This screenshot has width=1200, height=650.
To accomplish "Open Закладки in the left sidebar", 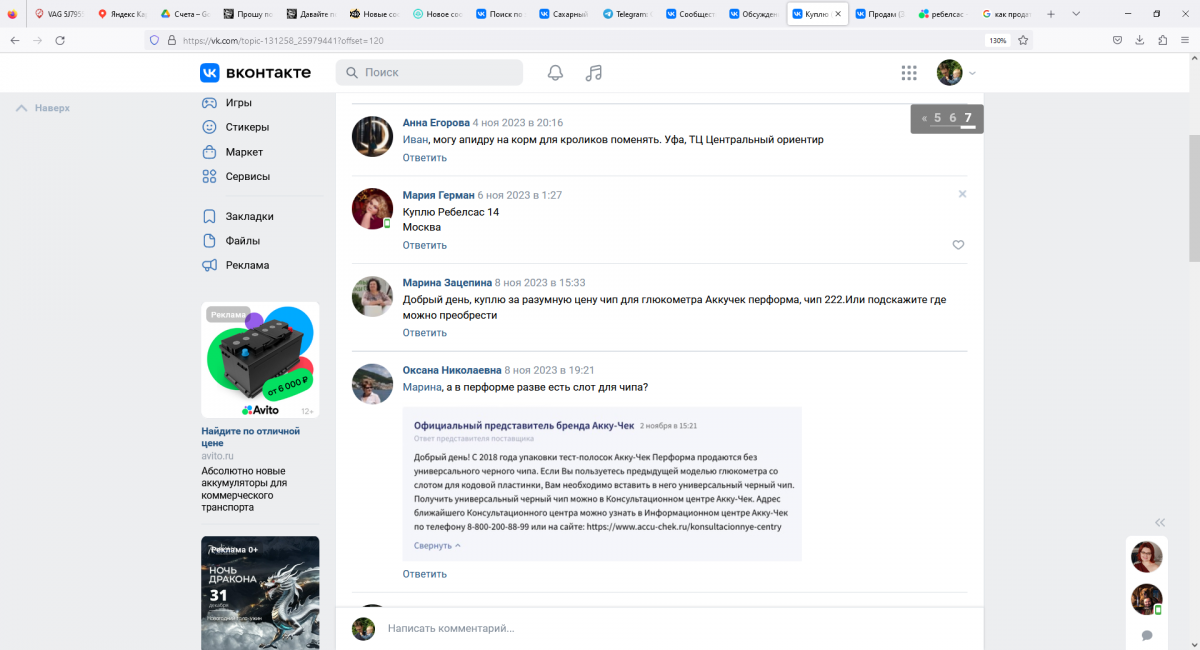I will [x=249, y=216].
